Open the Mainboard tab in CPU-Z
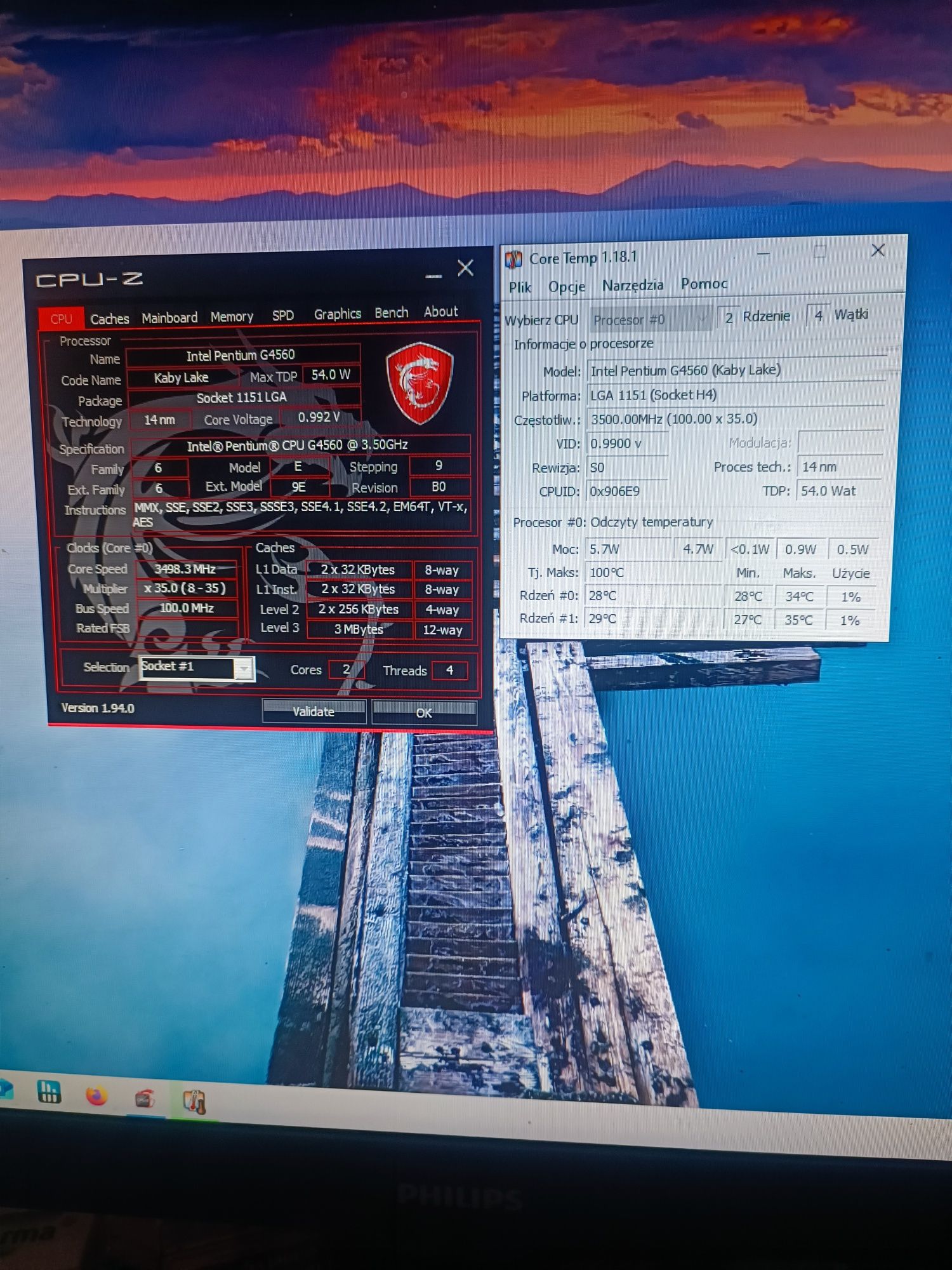 169,317
